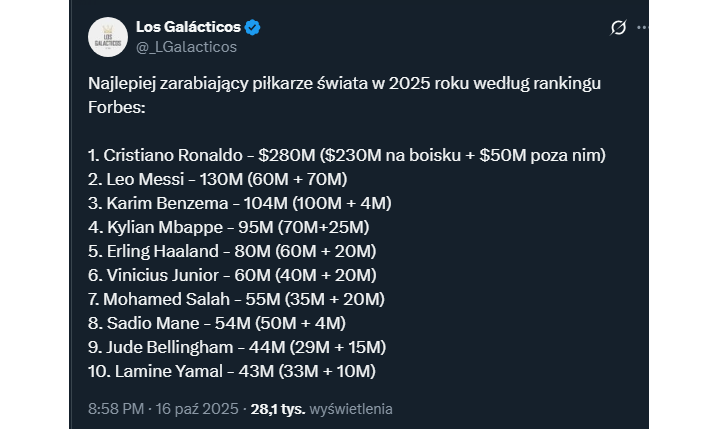Image resolution: width=718 pixels, height=429 pixels.
Task: Click the Cristiano Ronaldo $280M line
Action: pos(346,155)
